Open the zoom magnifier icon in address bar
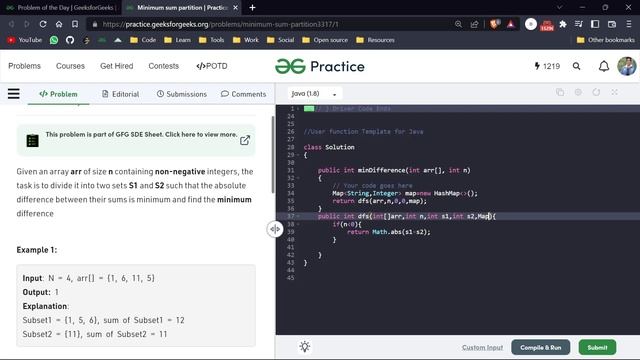 (x=458, y=24)
